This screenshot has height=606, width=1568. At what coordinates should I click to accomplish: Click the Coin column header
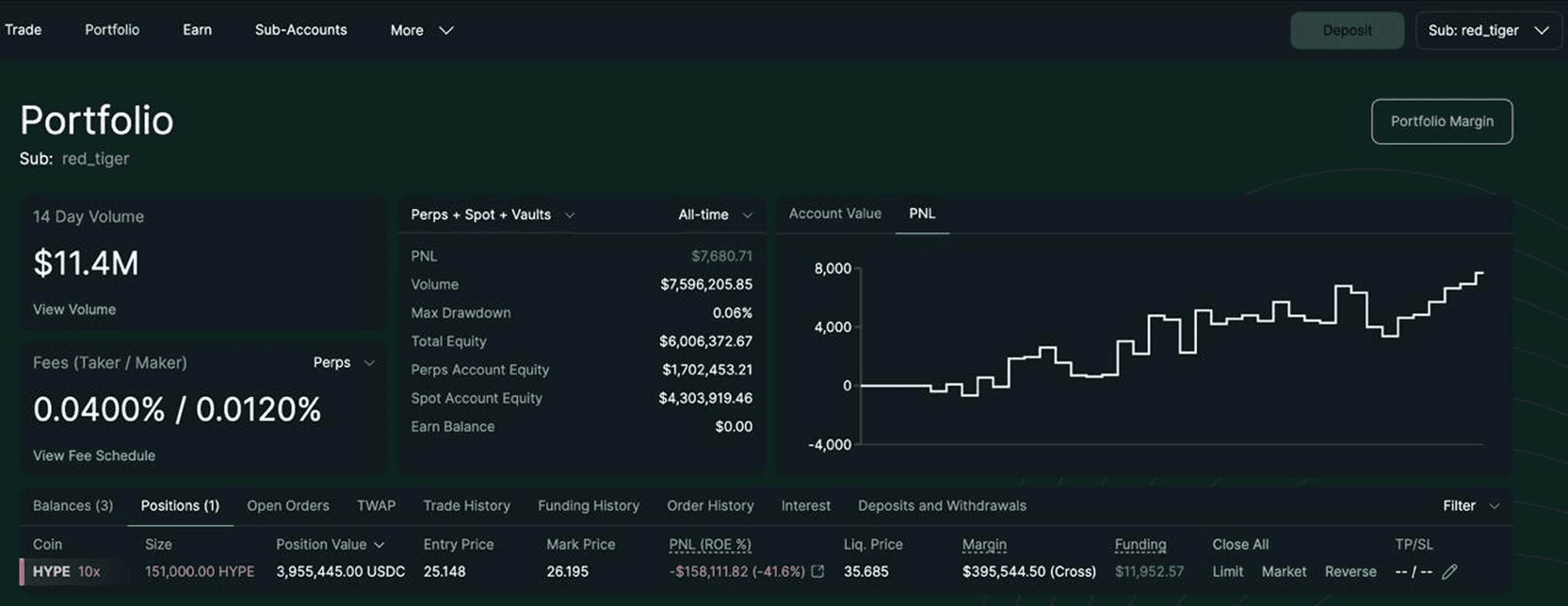click(47, 544)
